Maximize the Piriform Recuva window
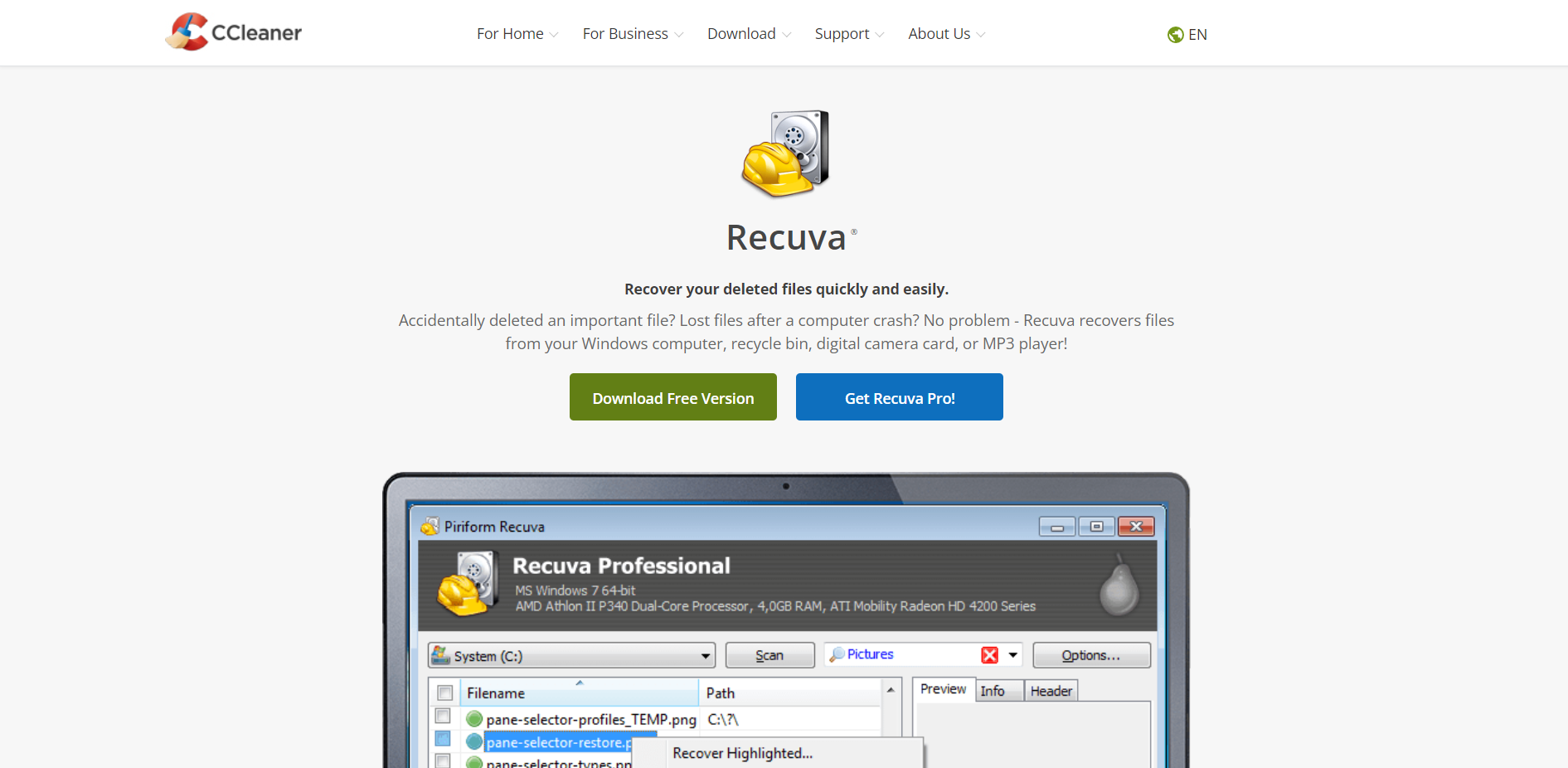Image resolution: width=1568 pixels, height=768 pixels. click(x=1096, y=527)
